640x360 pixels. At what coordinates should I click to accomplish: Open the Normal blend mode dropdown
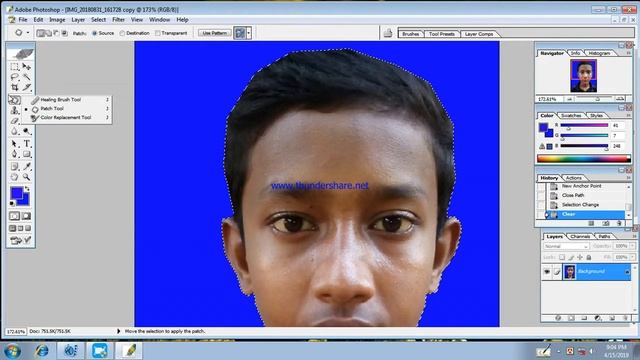pyautogui.click(x=566, y=246)
